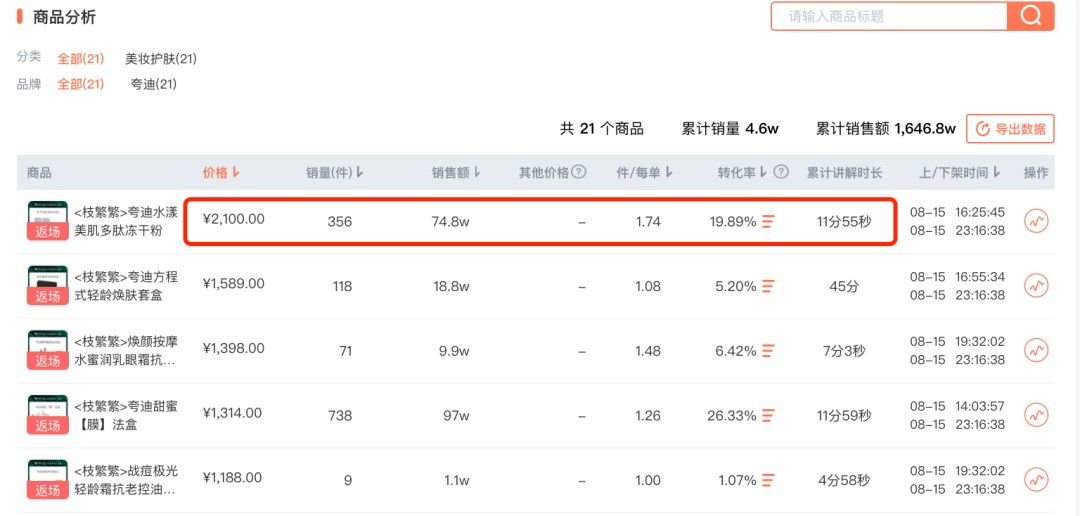Sort by 上/下架时间 column
The image size is (1080, 516).
pyautogui.click(x=959, y=172)
